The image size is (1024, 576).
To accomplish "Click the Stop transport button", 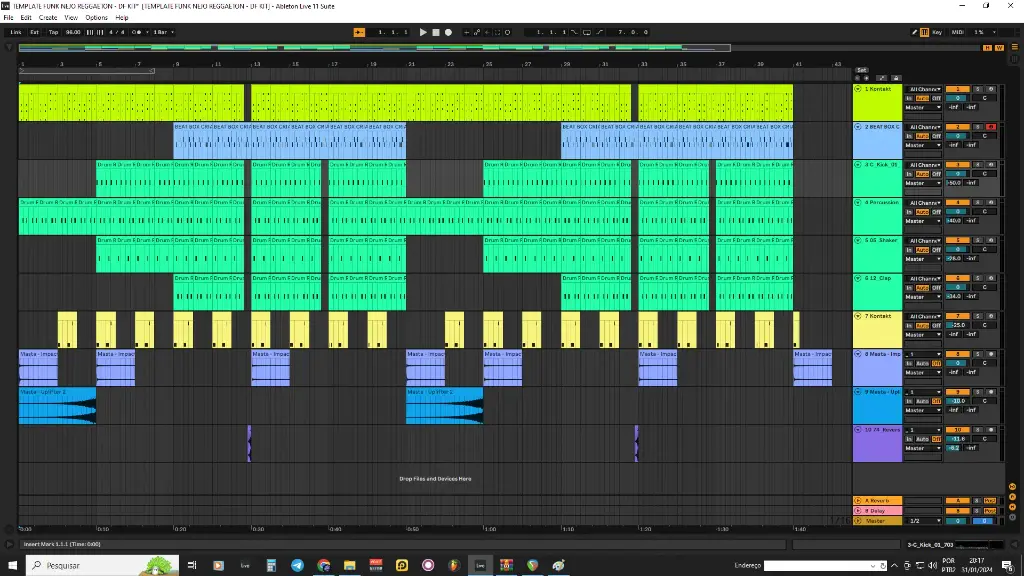I will [436, 32].
